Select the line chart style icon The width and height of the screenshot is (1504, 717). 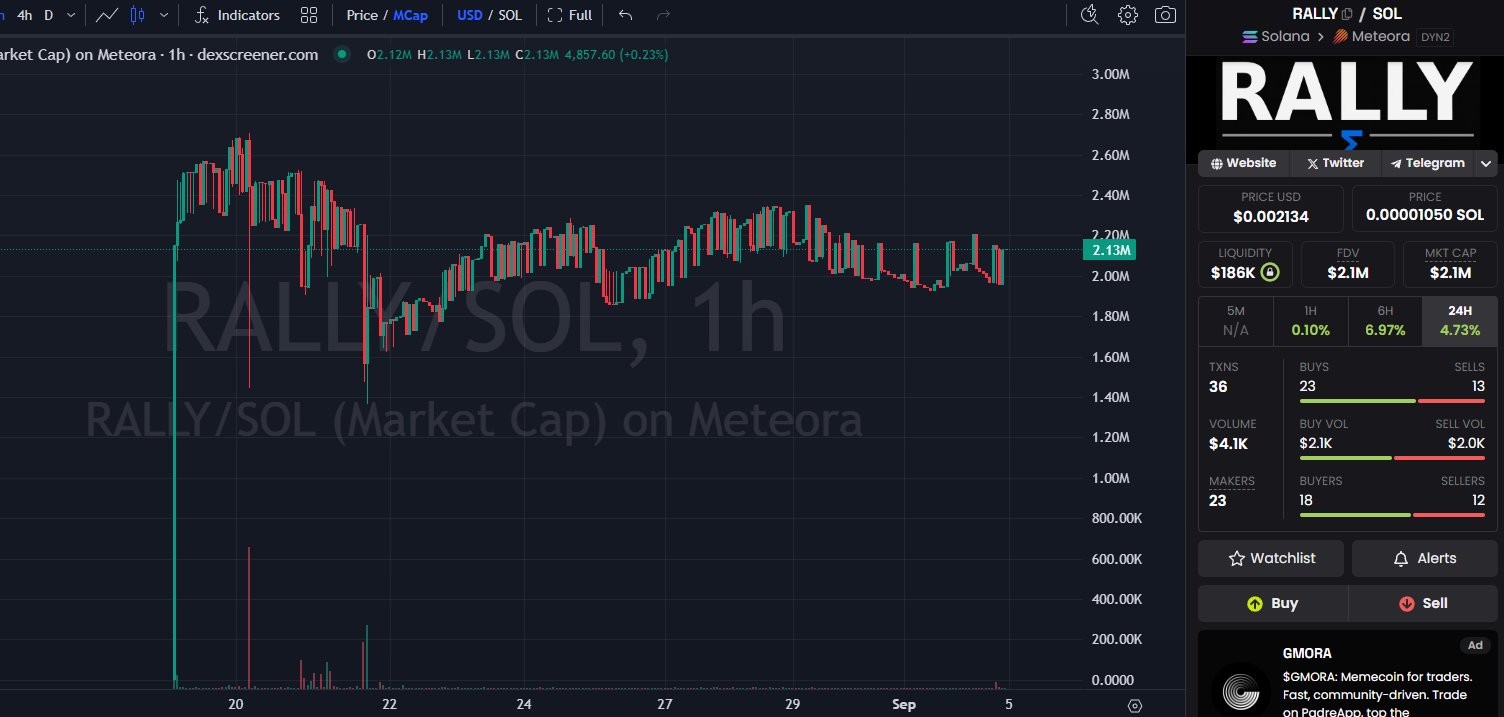pos(108,15)
